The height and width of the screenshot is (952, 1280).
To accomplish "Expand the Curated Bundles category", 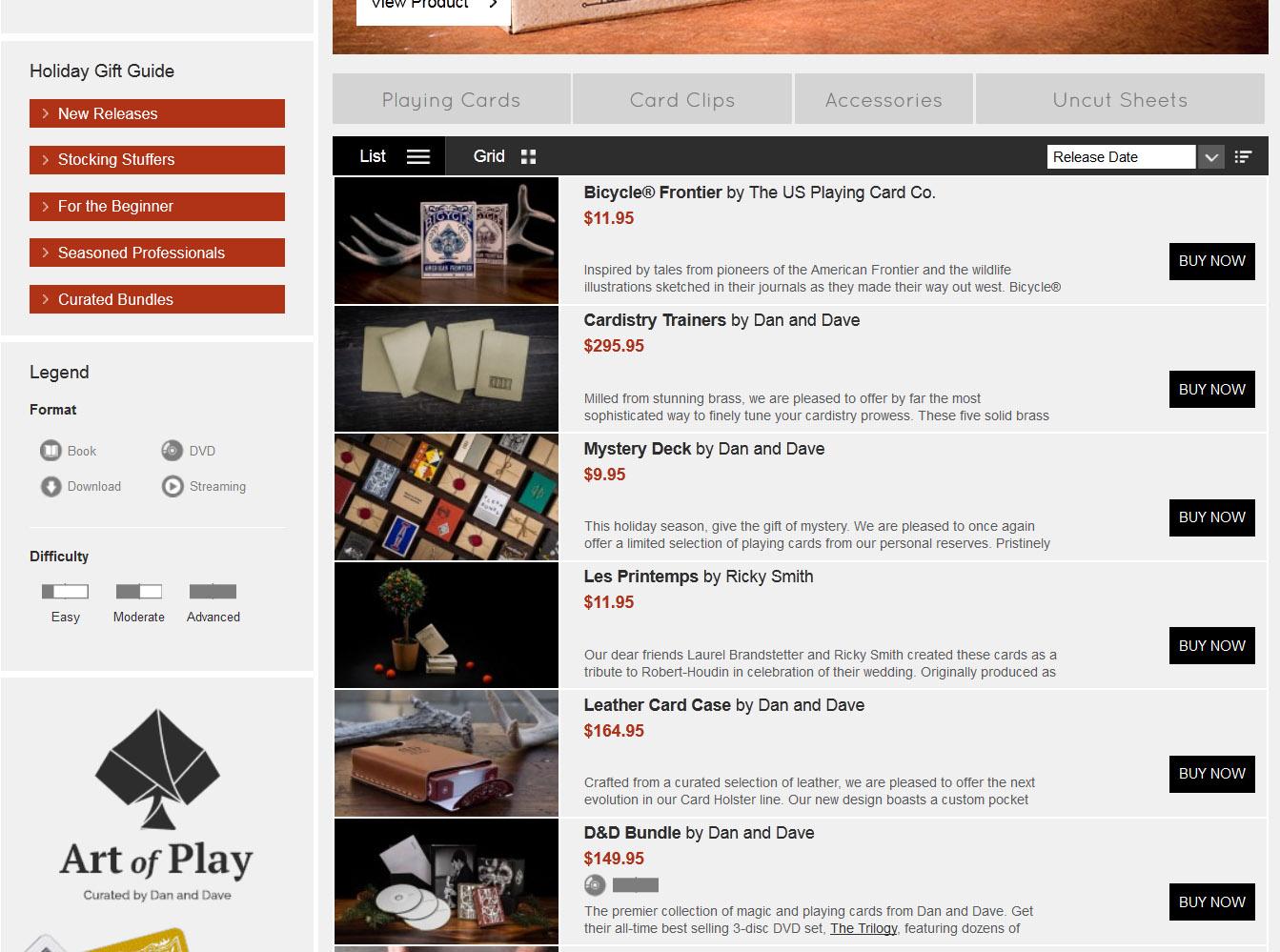I will tap(157, 299).
